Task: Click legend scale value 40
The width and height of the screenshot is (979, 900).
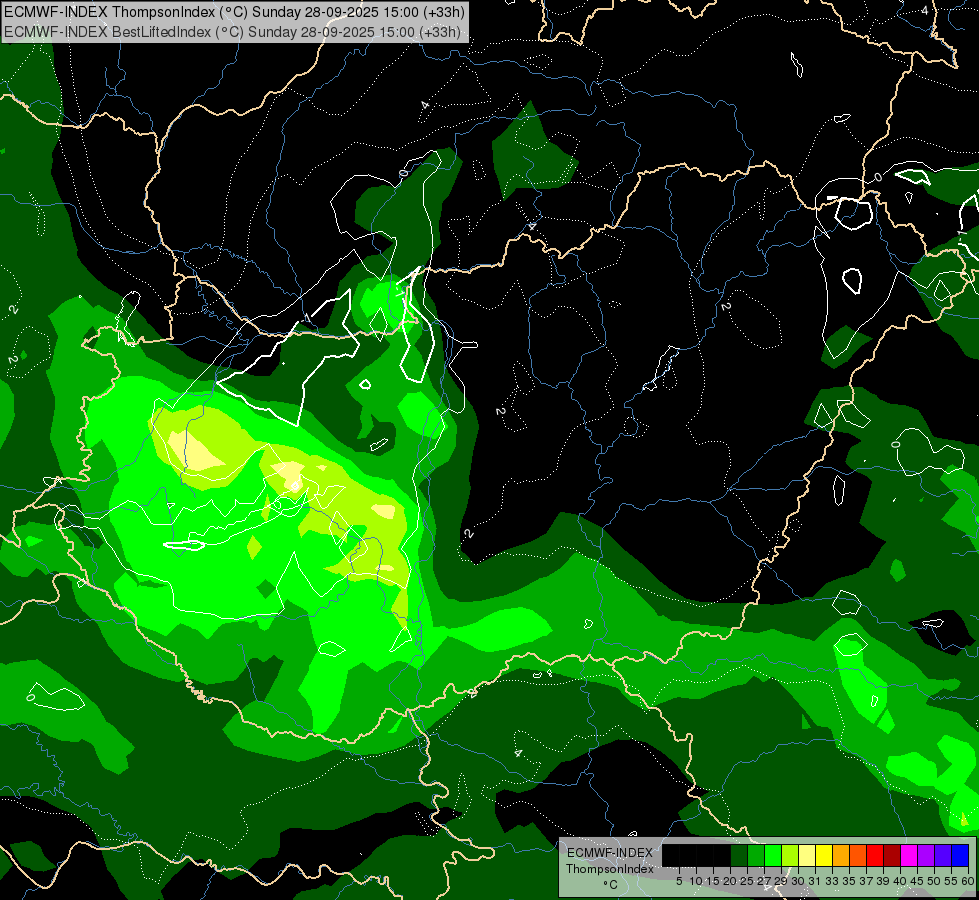Action: pos(900,881)
